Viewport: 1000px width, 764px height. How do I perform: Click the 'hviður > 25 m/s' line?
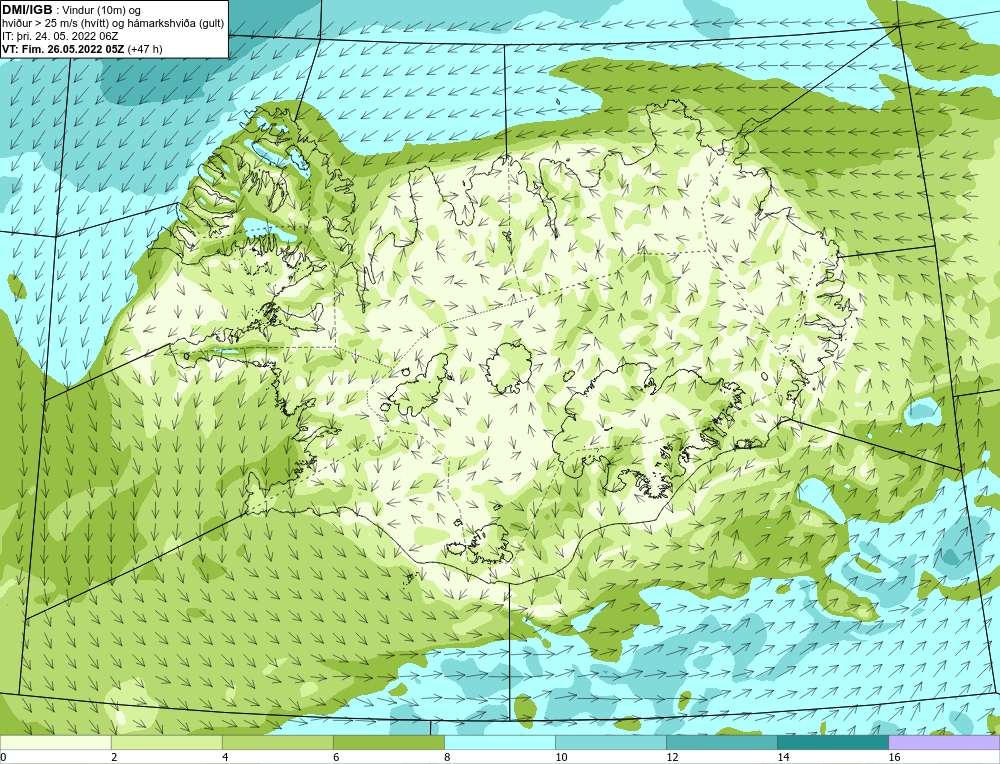coord(113,23)
